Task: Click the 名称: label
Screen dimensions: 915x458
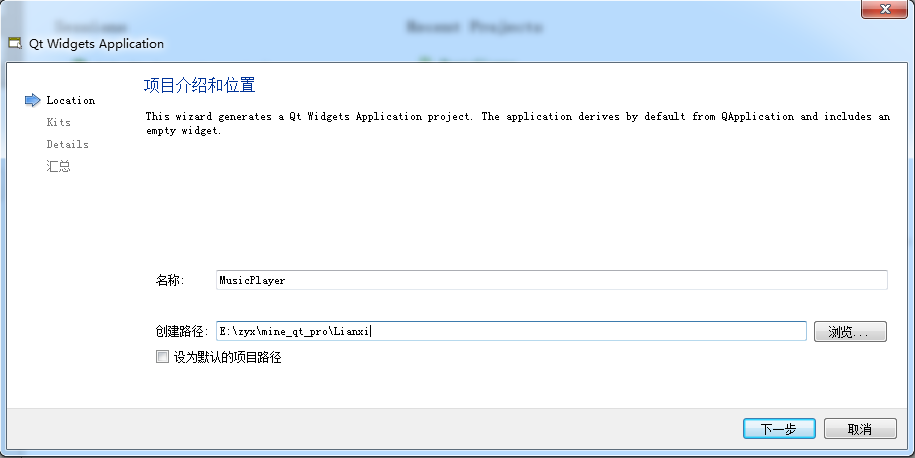Action: (x=170, y=280)
